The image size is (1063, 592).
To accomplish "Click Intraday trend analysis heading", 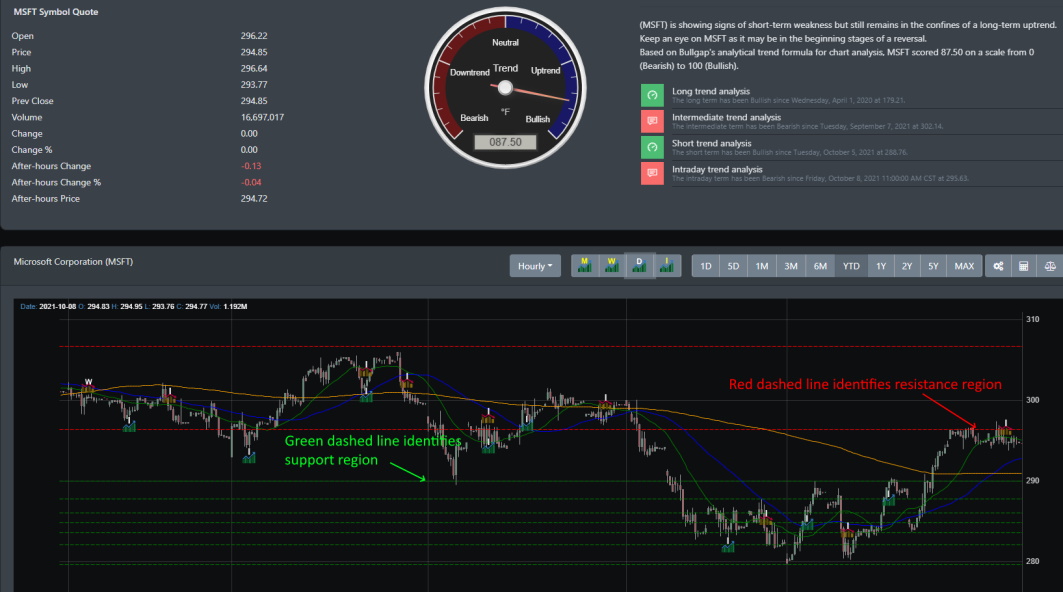I will [x=717, y=170].
